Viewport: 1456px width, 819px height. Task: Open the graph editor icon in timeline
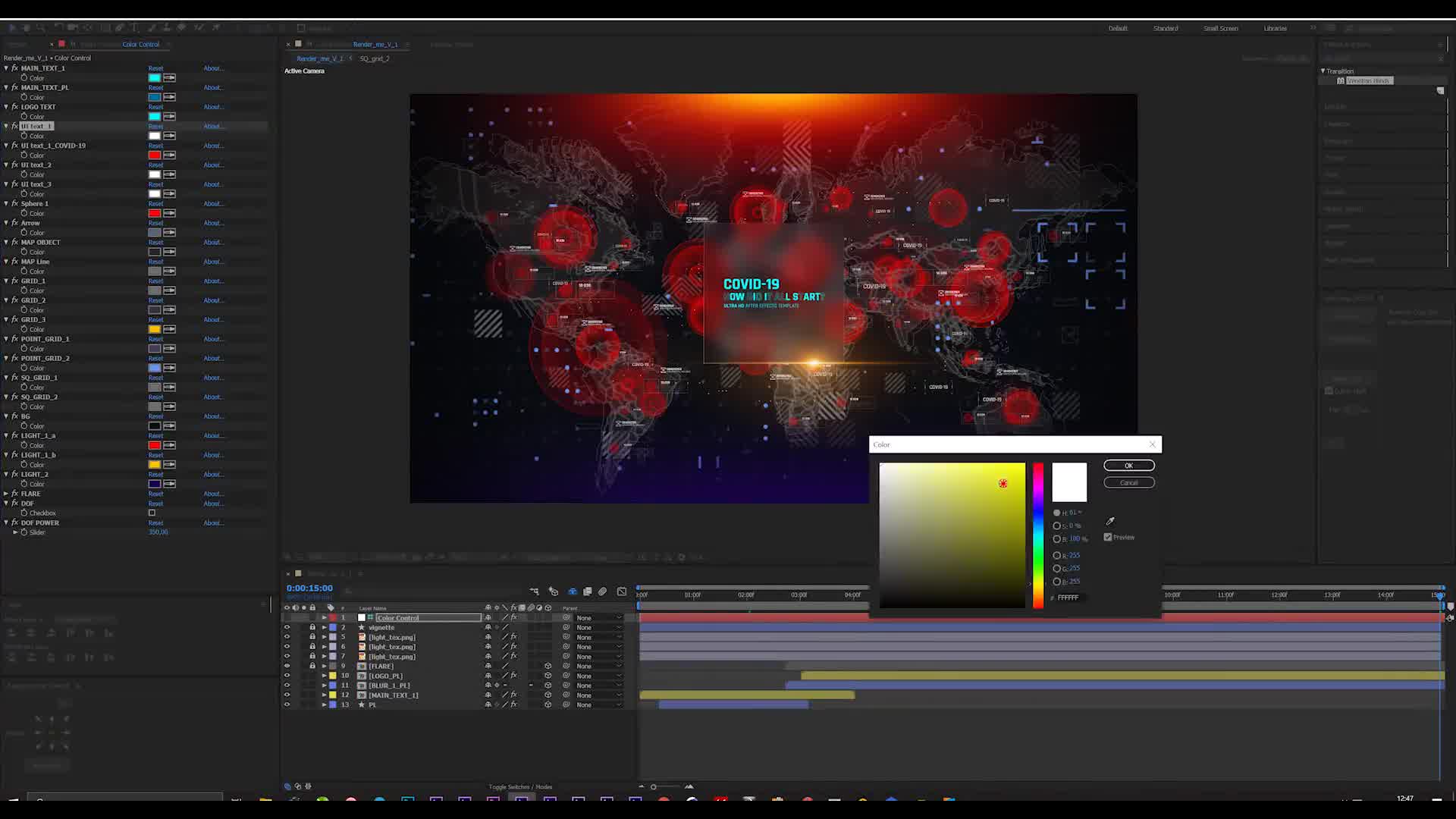(622, 591)
